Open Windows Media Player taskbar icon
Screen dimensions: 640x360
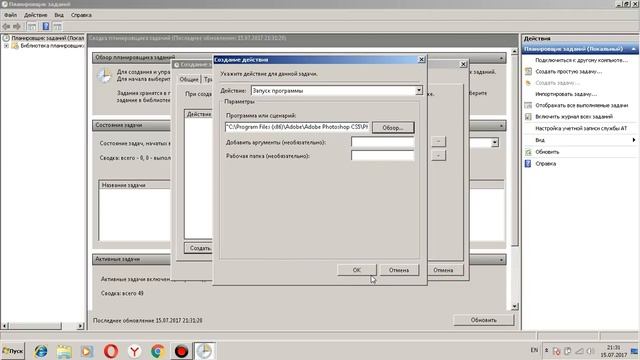pyautogui.click(x=87, y=351)
